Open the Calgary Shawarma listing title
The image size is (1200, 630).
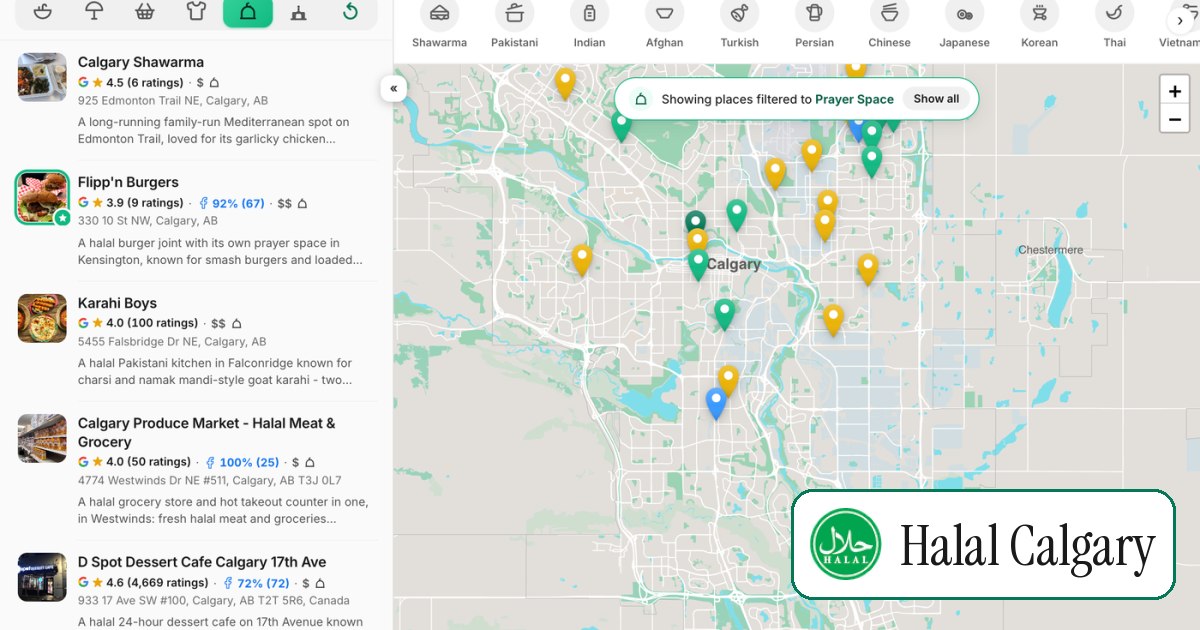point(141,62)
